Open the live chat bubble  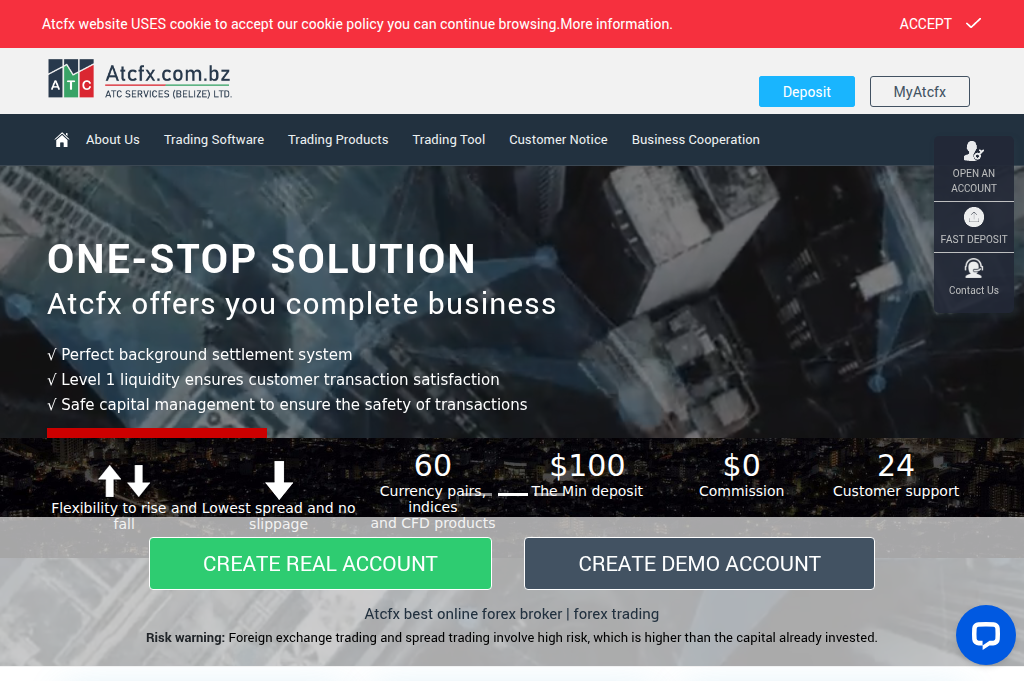986,635
